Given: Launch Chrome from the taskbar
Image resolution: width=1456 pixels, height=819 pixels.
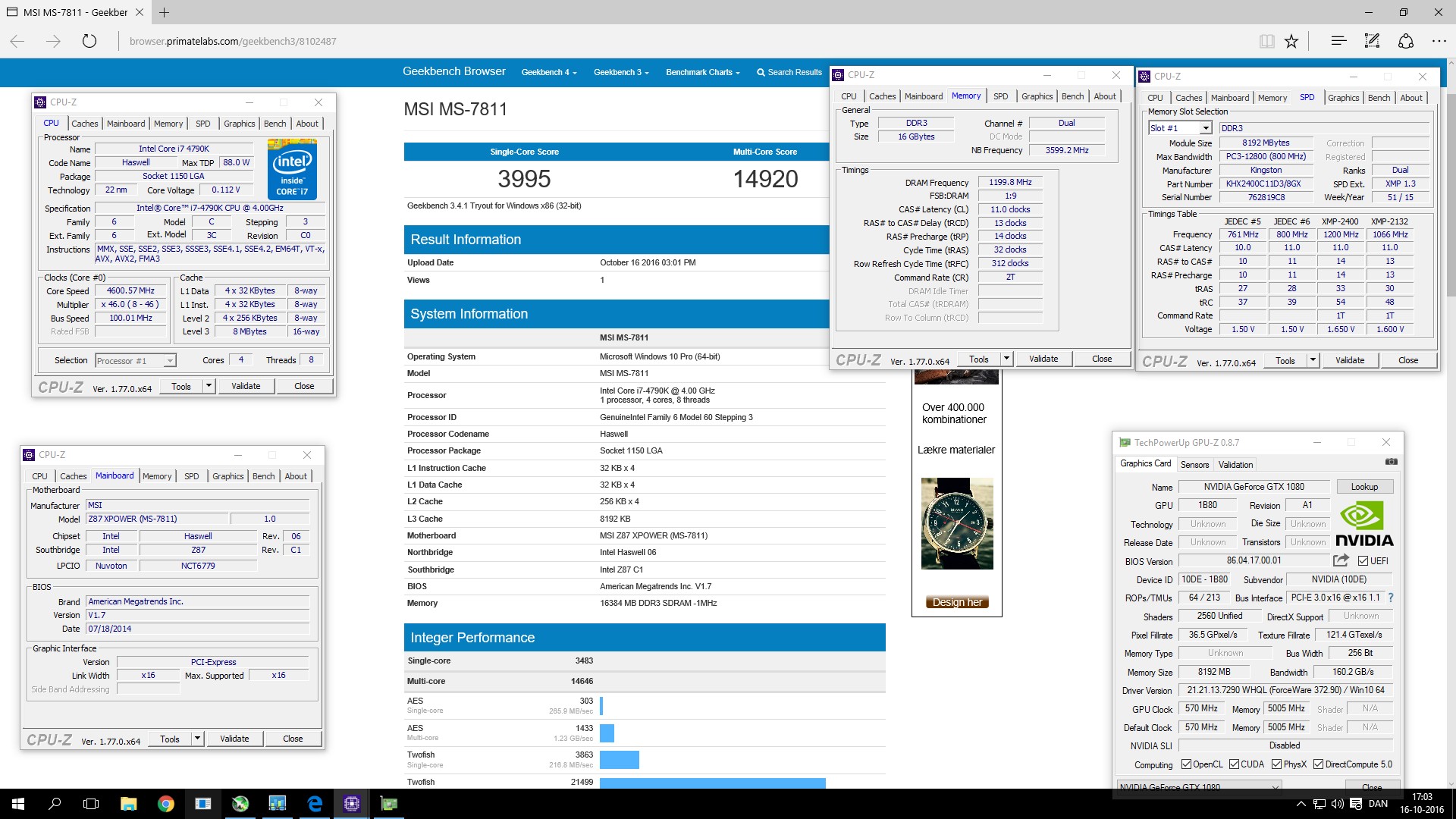Looking at the screenshot, I should click(165, 804).
